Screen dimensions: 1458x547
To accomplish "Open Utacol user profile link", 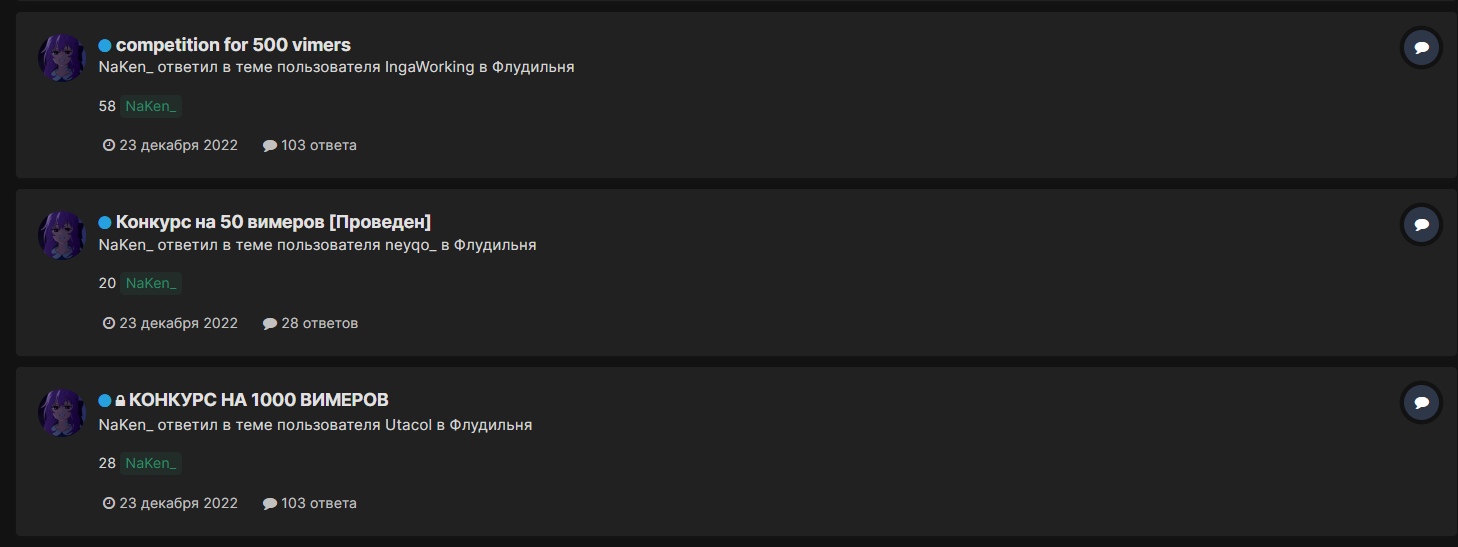I will (x=408, y=425).
